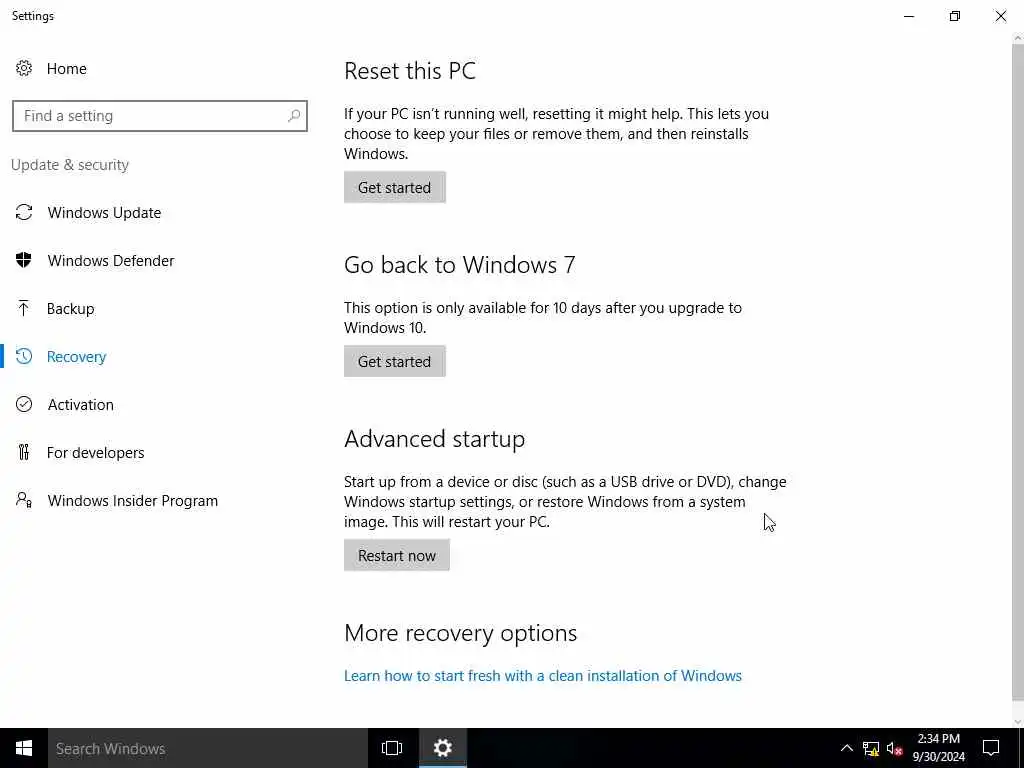This screenshot has height=768, width=1024.
Task: Click the Backup upload arrow icon
Action: pos(24,308)
